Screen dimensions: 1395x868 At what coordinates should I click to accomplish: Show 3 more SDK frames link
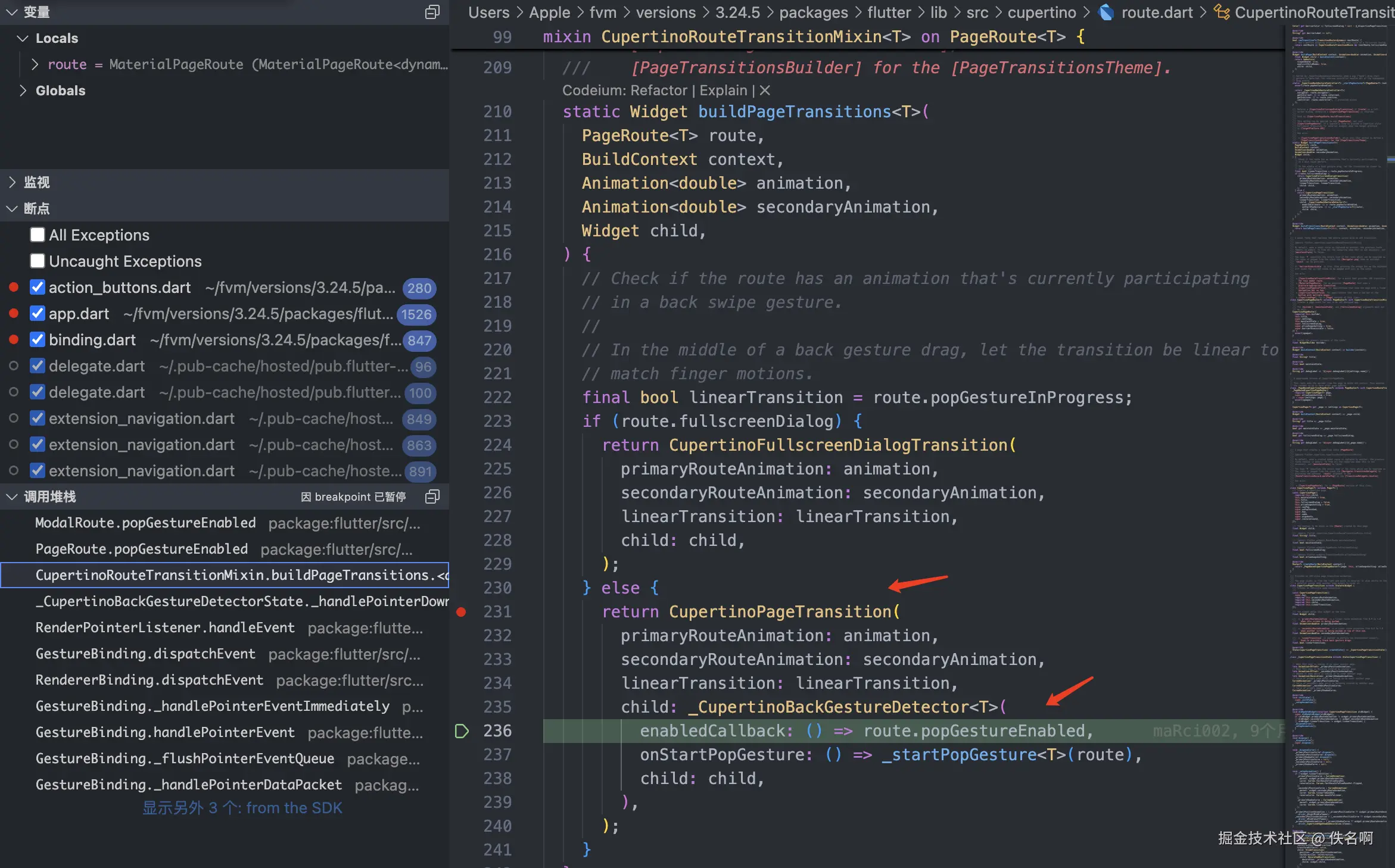242,808
